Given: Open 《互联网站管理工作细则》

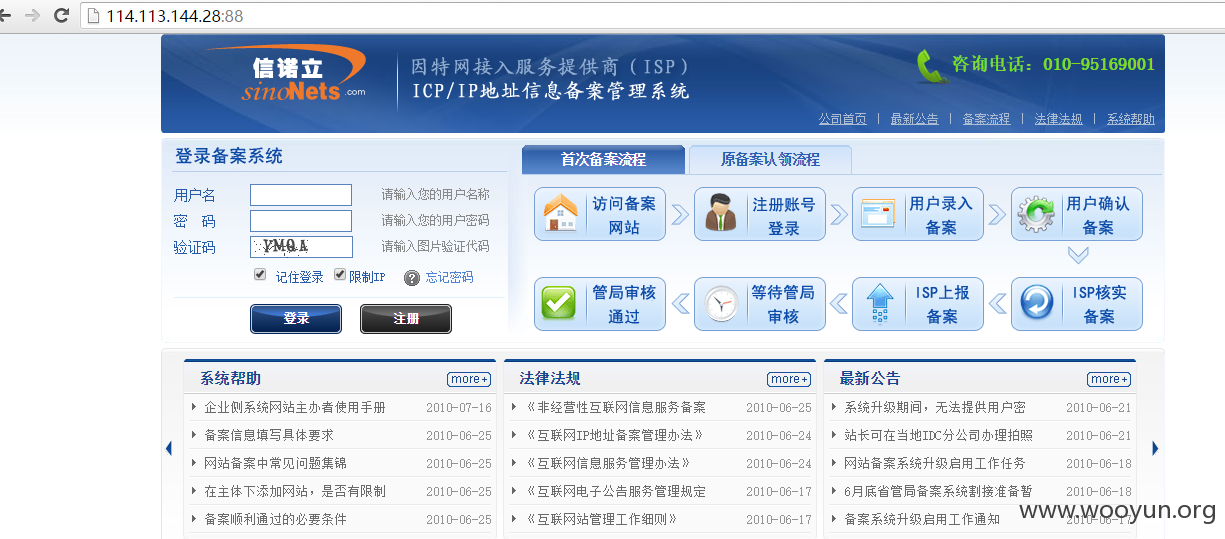Looking at the screenshot, I should click(x=601, y=520).
